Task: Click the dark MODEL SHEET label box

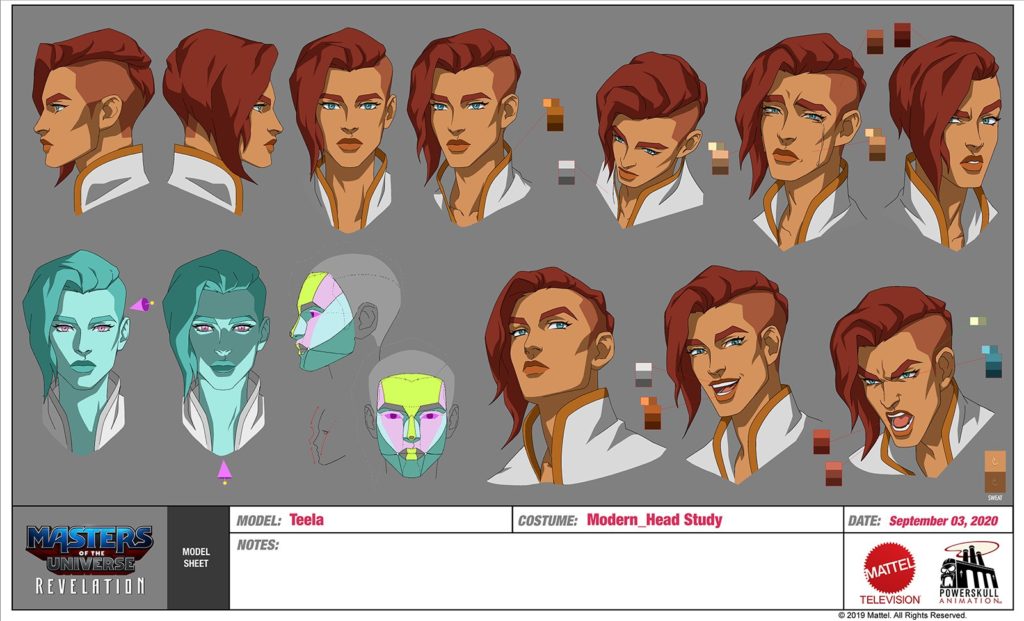Action: tap(197, 558)
